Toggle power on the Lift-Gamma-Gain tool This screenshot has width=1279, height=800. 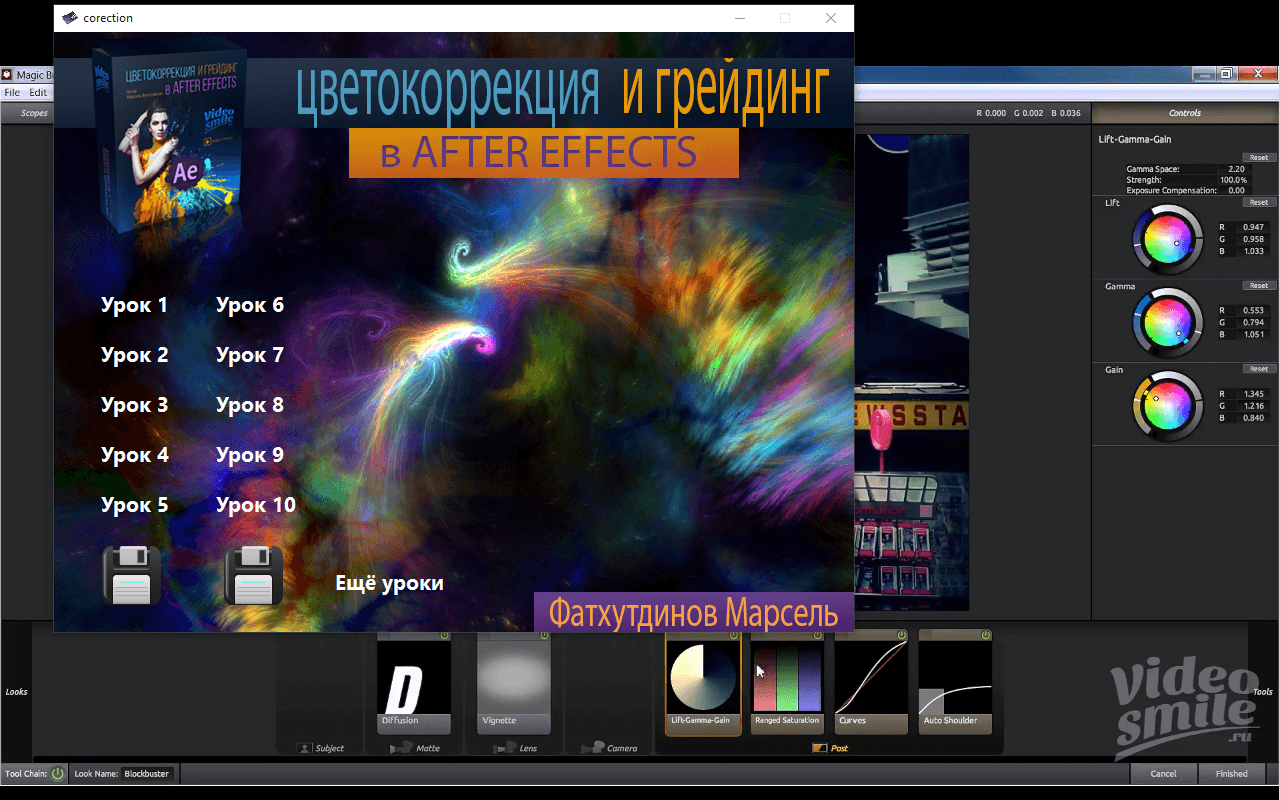[x=734, y=635]
